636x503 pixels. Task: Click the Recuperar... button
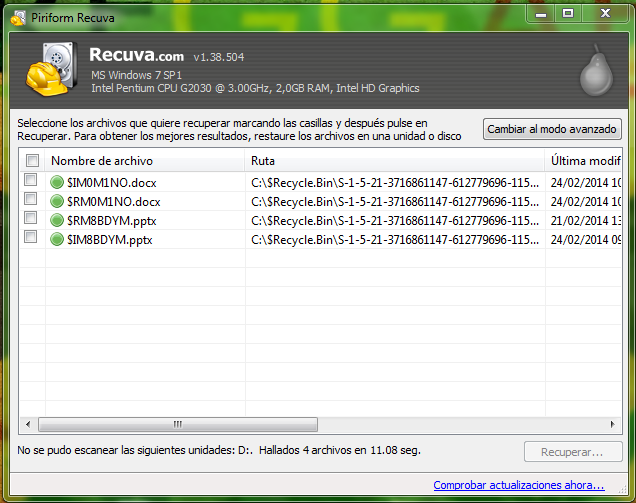(573, 452)
